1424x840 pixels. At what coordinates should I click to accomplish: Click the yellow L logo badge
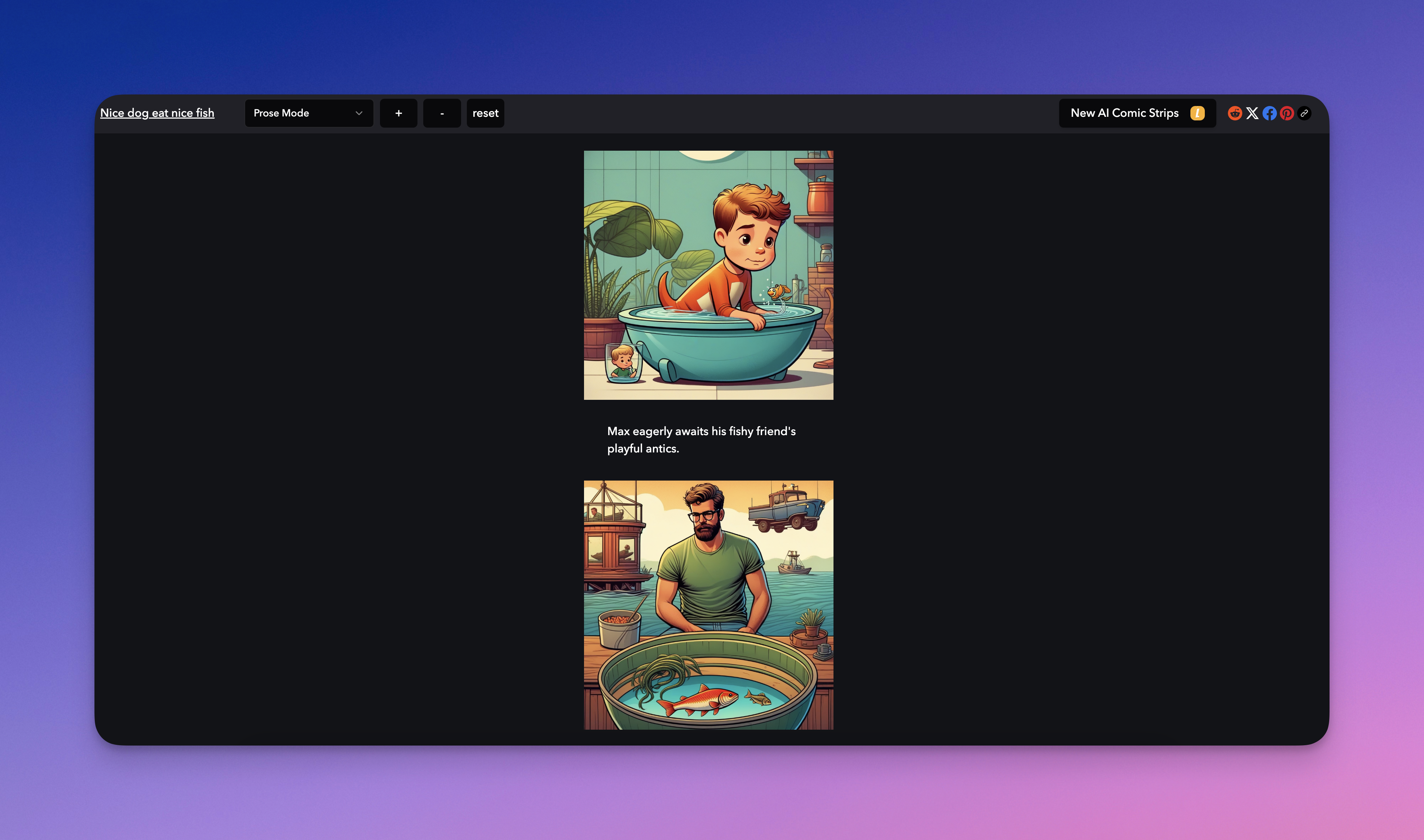point(1197,113)
